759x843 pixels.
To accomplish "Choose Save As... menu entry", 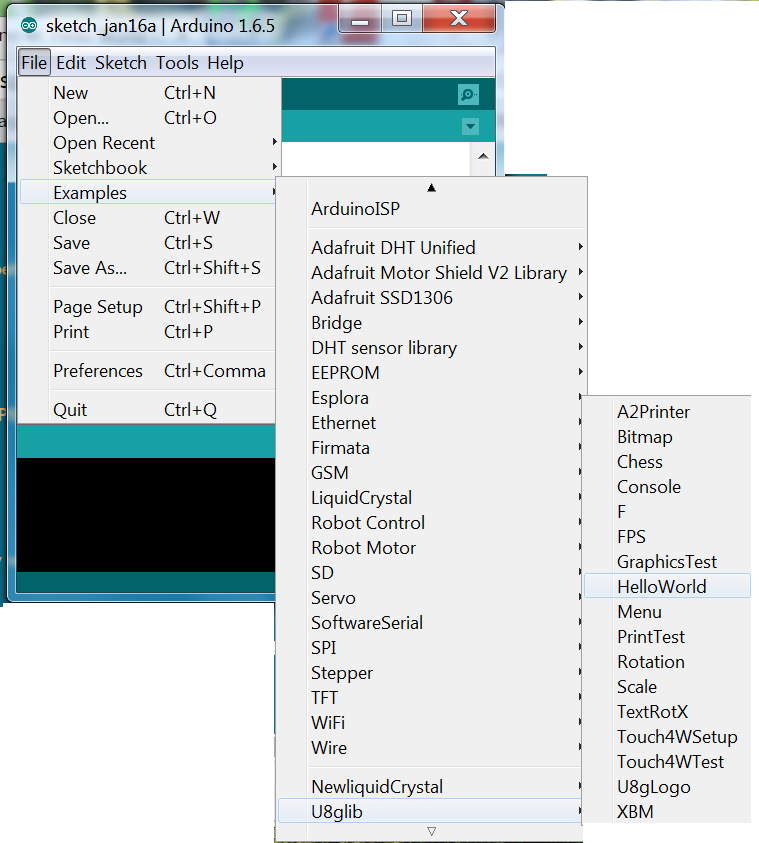I will (149, 268).
